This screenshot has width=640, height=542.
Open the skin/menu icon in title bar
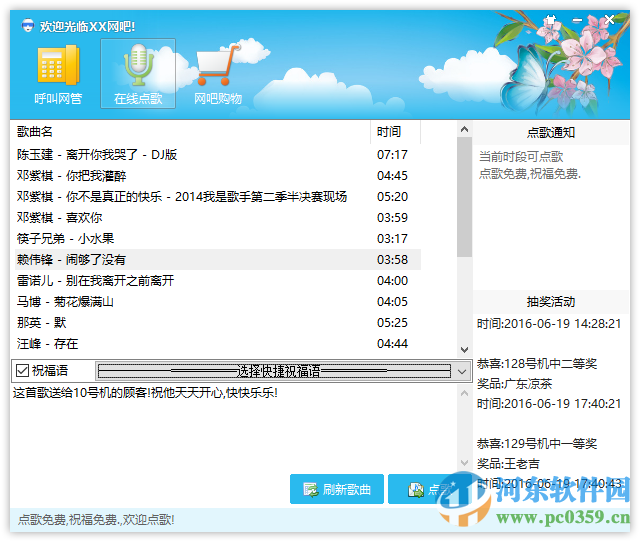tap(551, 20)
